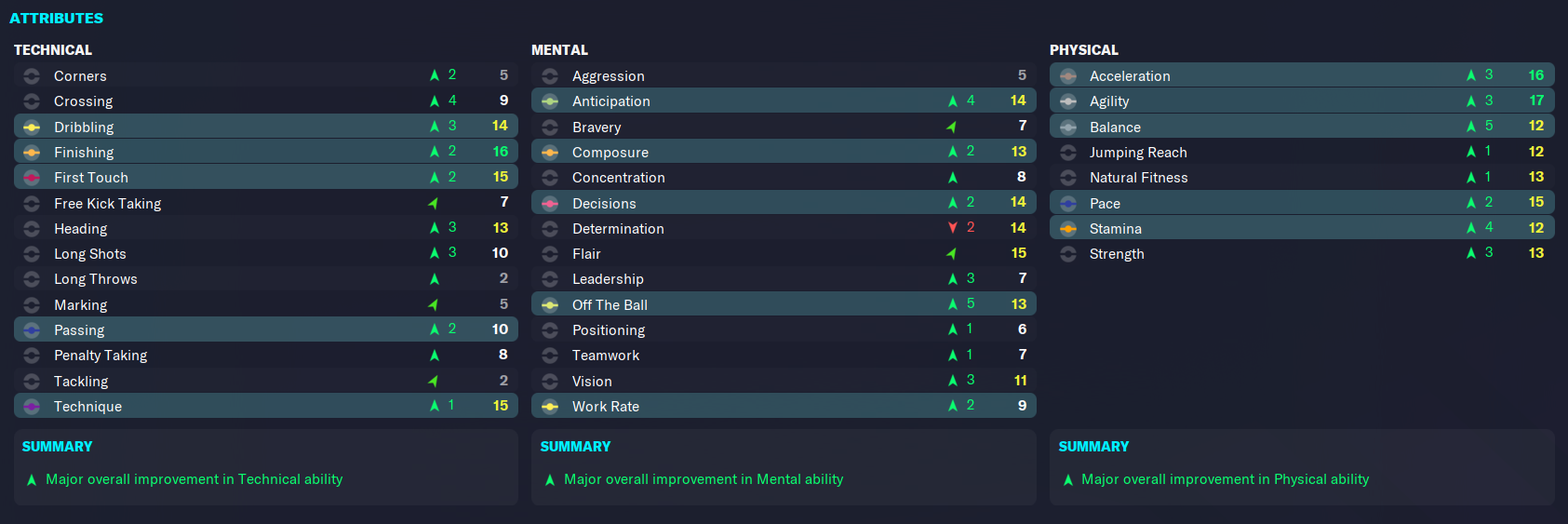Toggle the First Touch pink highlight icon
This screenshot has height=524, width=1568.
coord(32,177)
